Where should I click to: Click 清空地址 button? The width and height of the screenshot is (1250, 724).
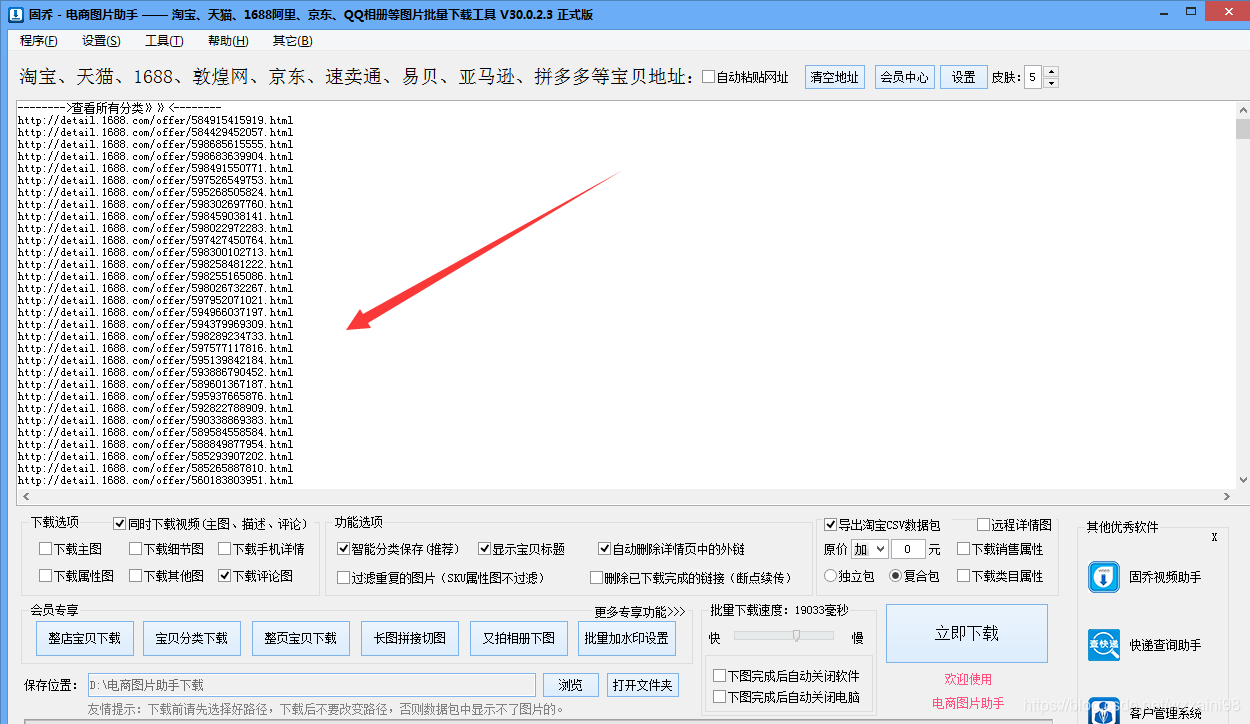[x=835, y=77]
